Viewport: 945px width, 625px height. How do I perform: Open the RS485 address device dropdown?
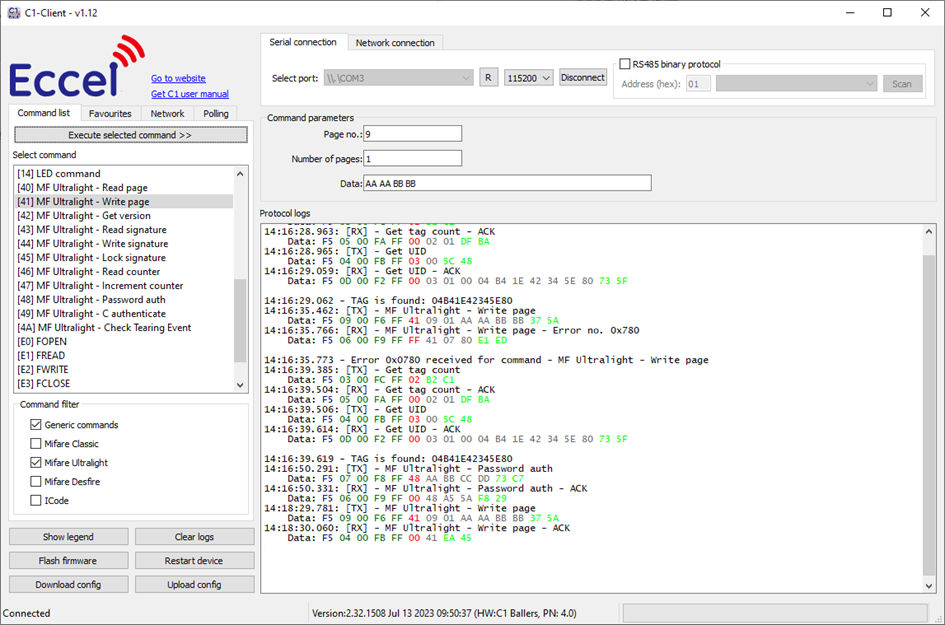click(x=796, y=84)
